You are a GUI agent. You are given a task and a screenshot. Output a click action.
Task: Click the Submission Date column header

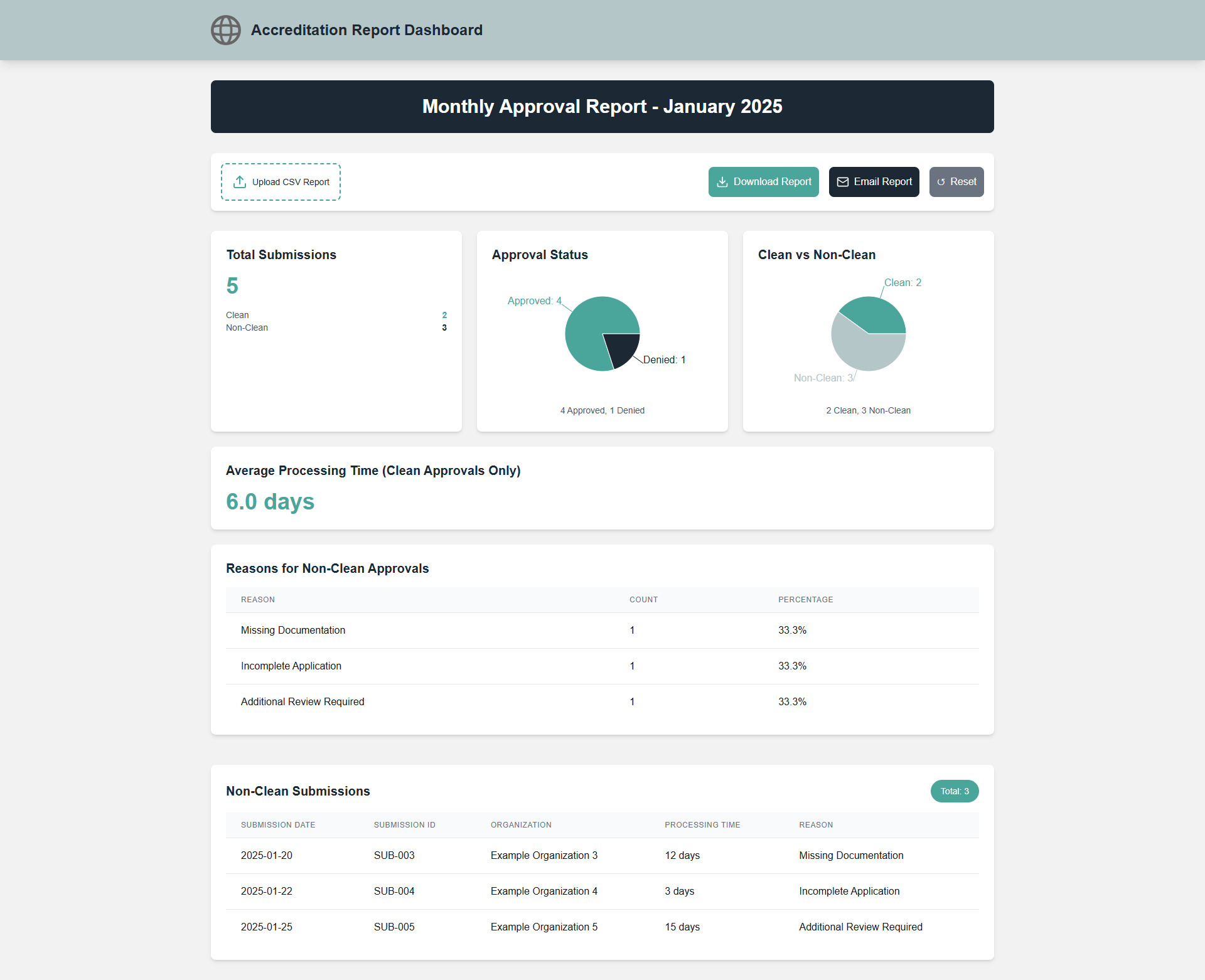coord(278,825)
